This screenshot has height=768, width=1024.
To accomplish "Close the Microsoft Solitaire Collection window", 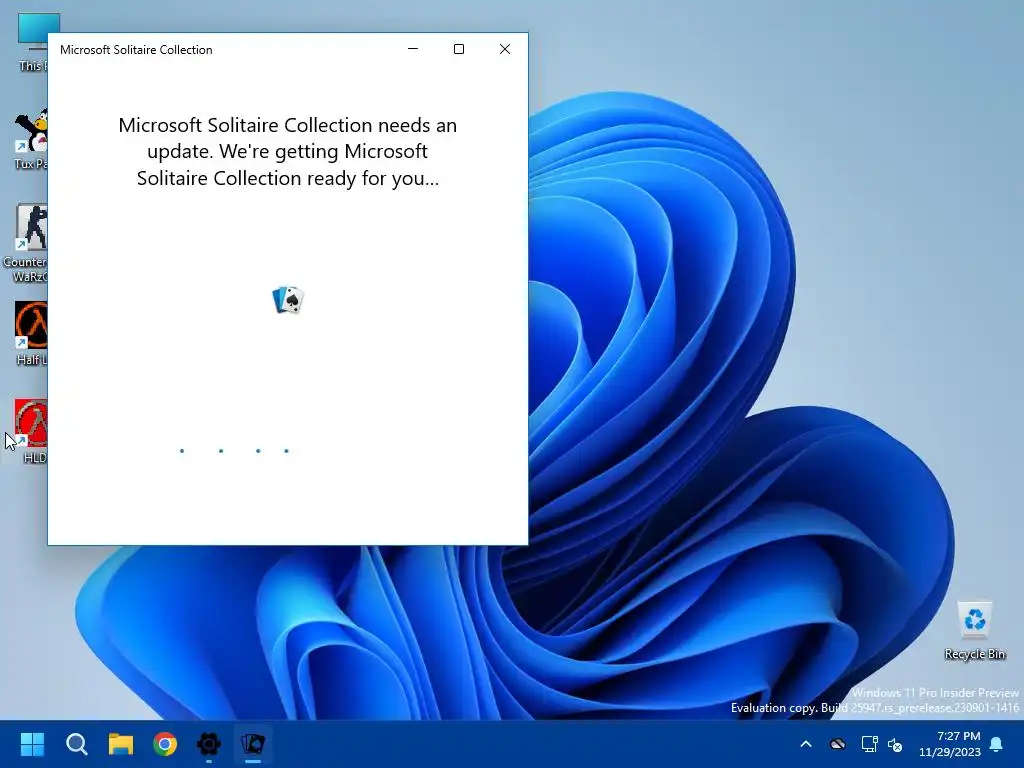I will (x=505, y=49).
